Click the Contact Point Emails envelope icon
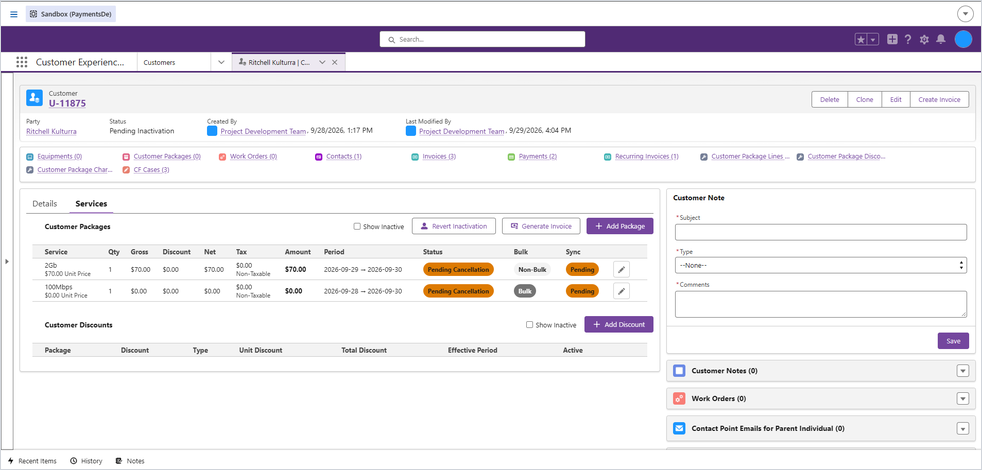 click(680, 429)
